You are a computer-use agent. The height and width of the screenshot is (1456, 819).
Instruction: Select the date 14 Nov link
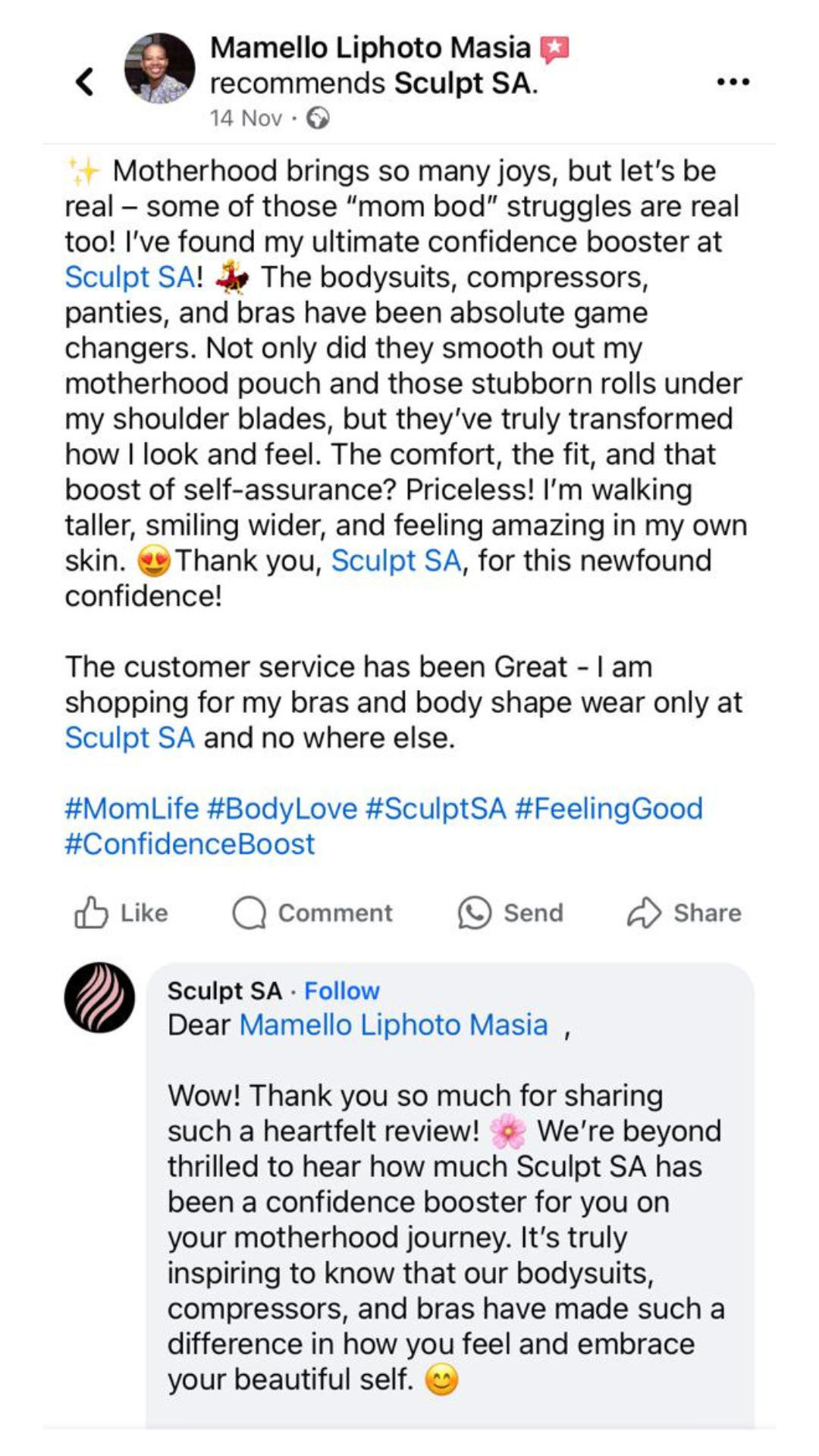coord(244,118)
